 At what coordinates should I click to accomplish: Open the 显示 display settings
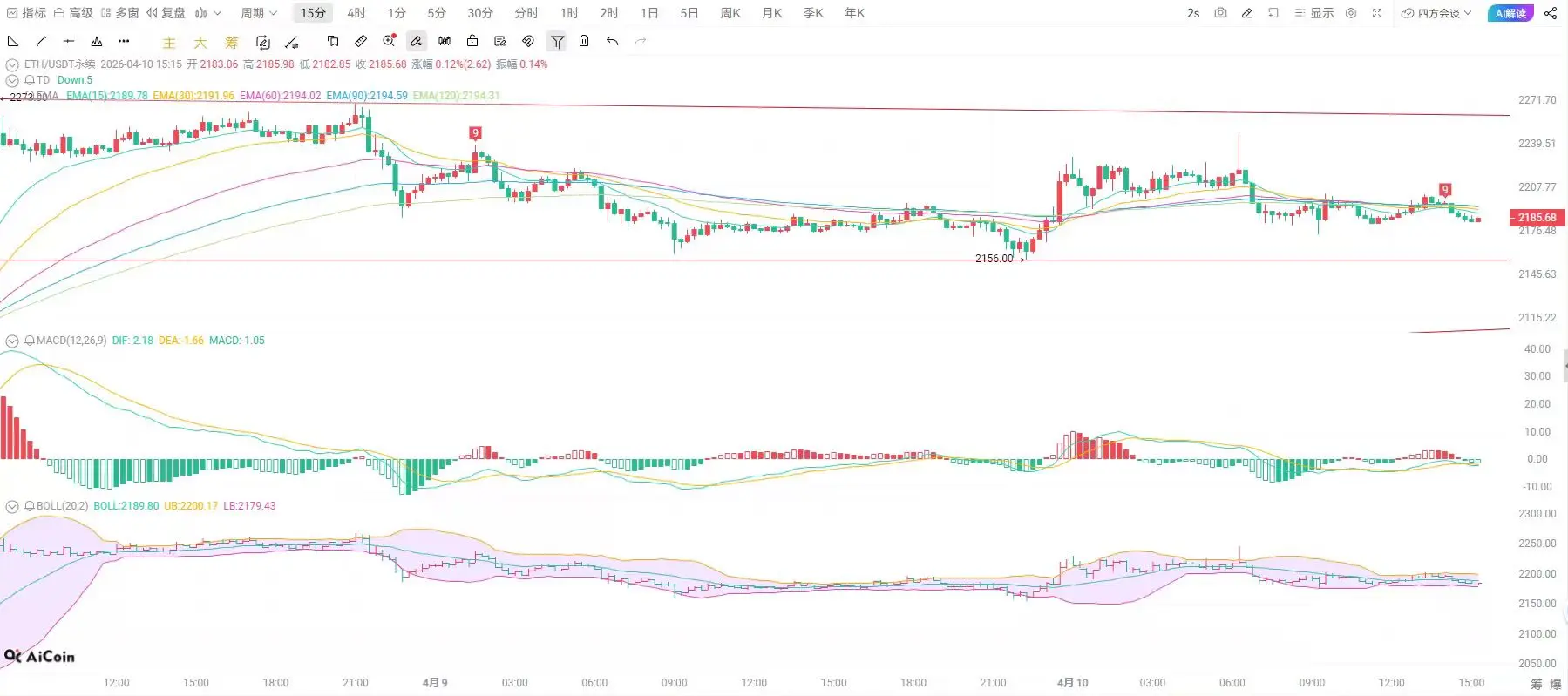(1314, 13)
